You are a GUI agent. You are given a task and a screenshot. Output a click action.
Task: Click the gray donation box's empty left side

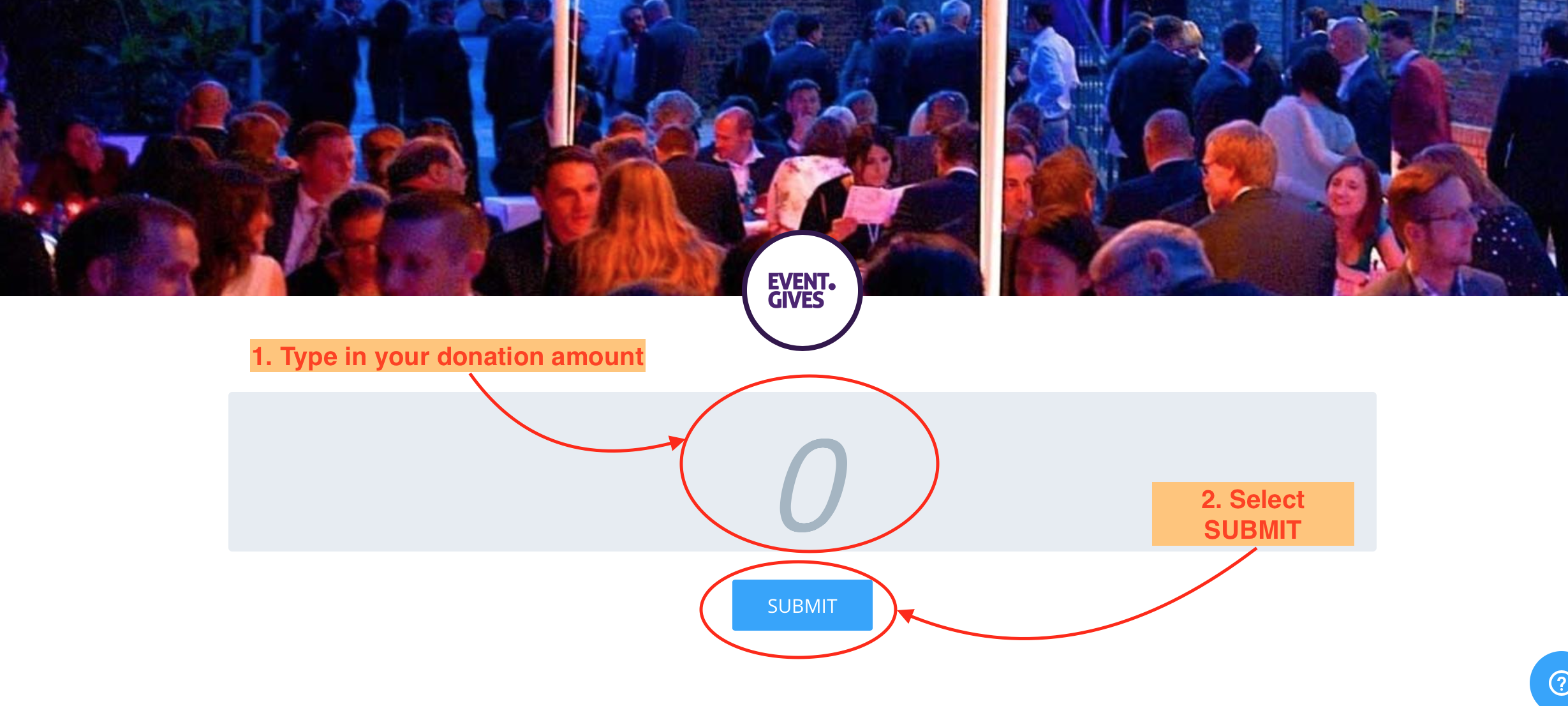point(447,472)
